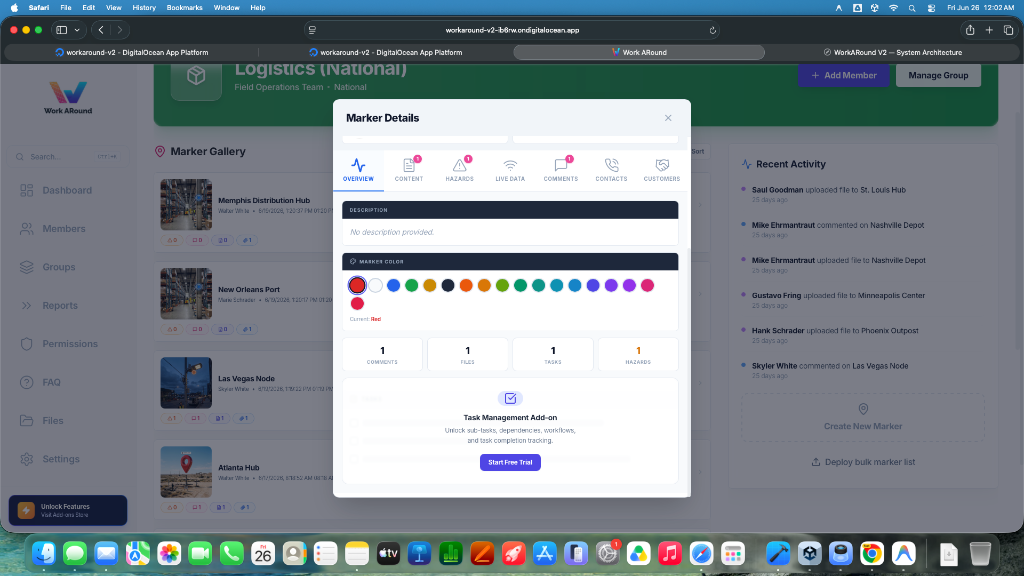Viewport: 1024px width, 576px height.
Task: Click the Add Member button
Action: point(843,75)
